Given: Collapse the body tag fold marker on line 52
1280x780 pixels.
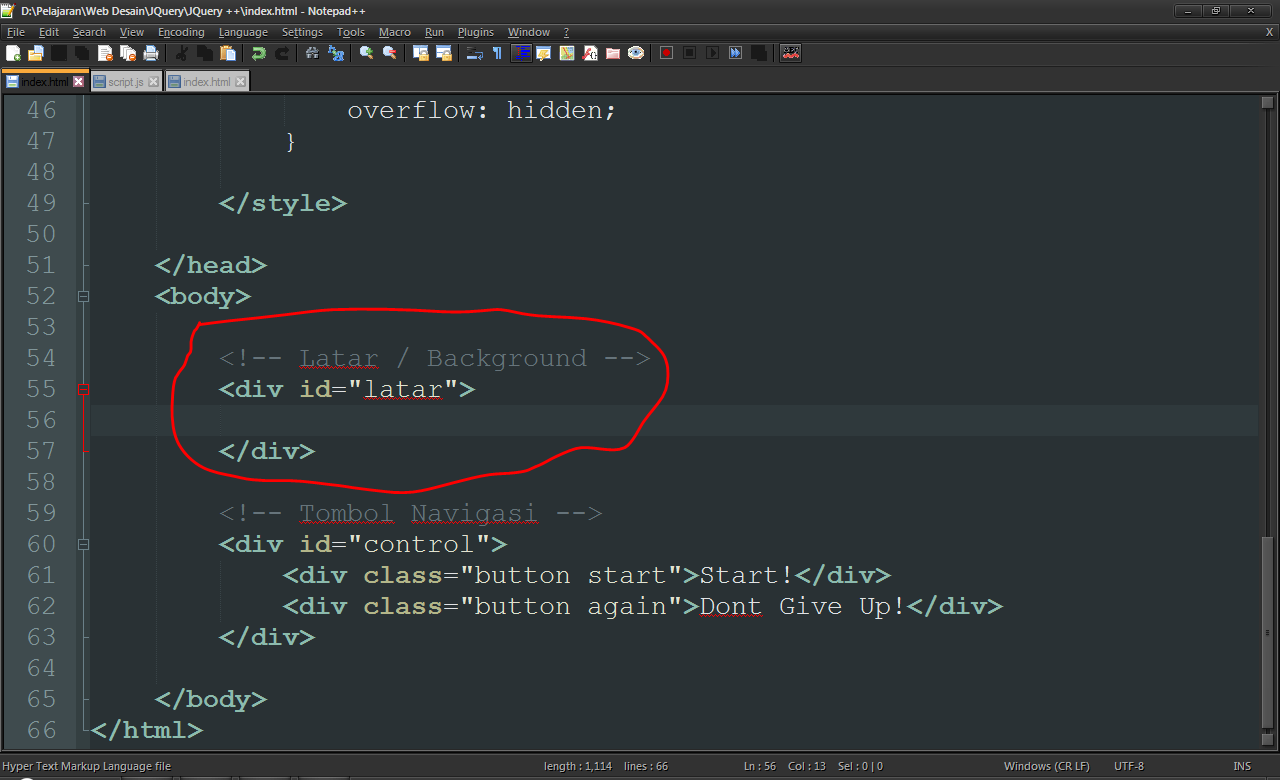Looking at the screenshot, I should point(83,297).
